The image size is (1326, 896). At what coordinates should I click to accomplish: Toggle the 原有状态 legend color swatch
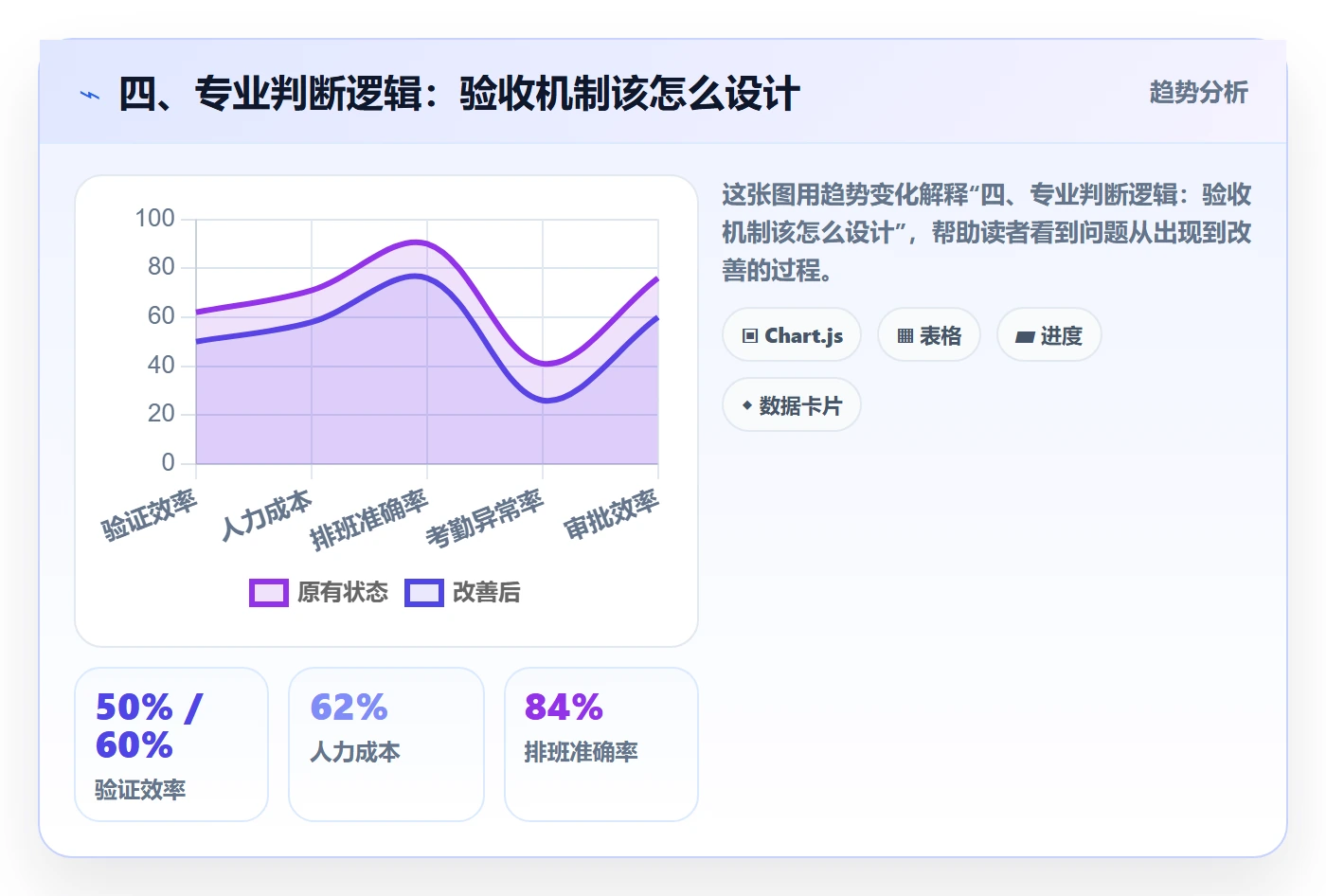[269, 593]
